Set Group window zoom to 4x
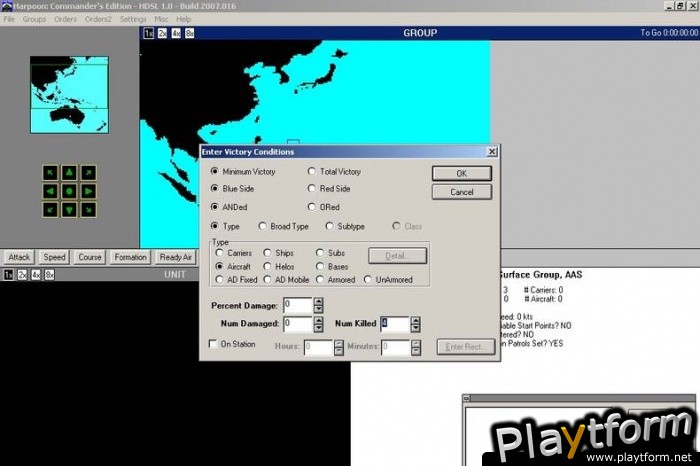Viewport: 700px width, 466px height. pos(176,33)
